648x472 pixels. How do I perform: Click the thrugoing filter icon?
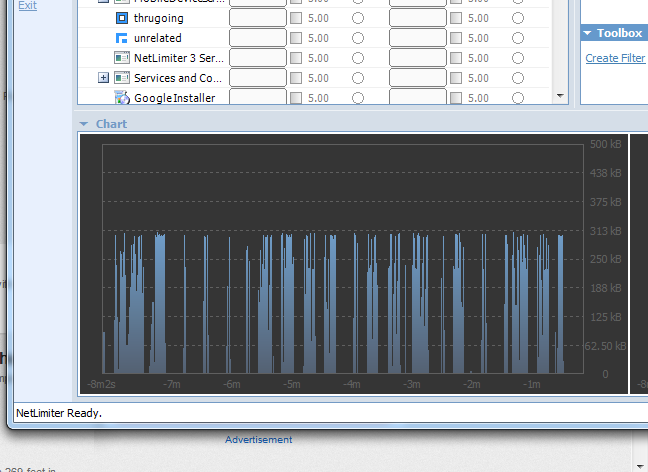click(x=122, y=18)
